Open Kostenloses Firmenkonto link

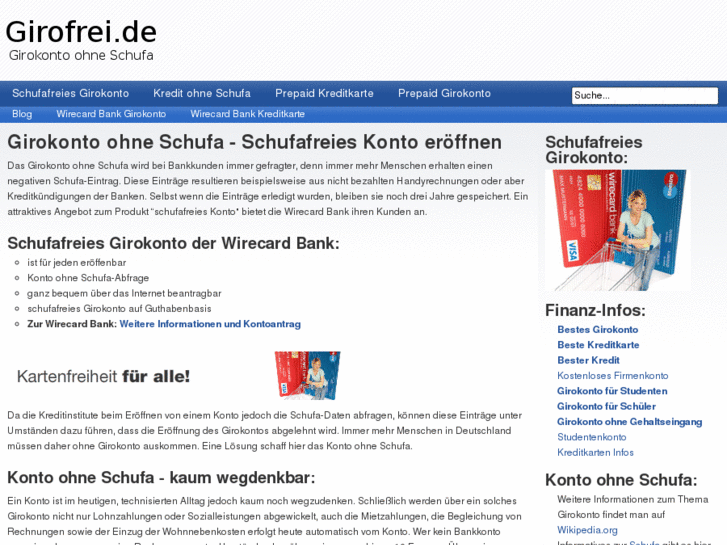point(612,375)
